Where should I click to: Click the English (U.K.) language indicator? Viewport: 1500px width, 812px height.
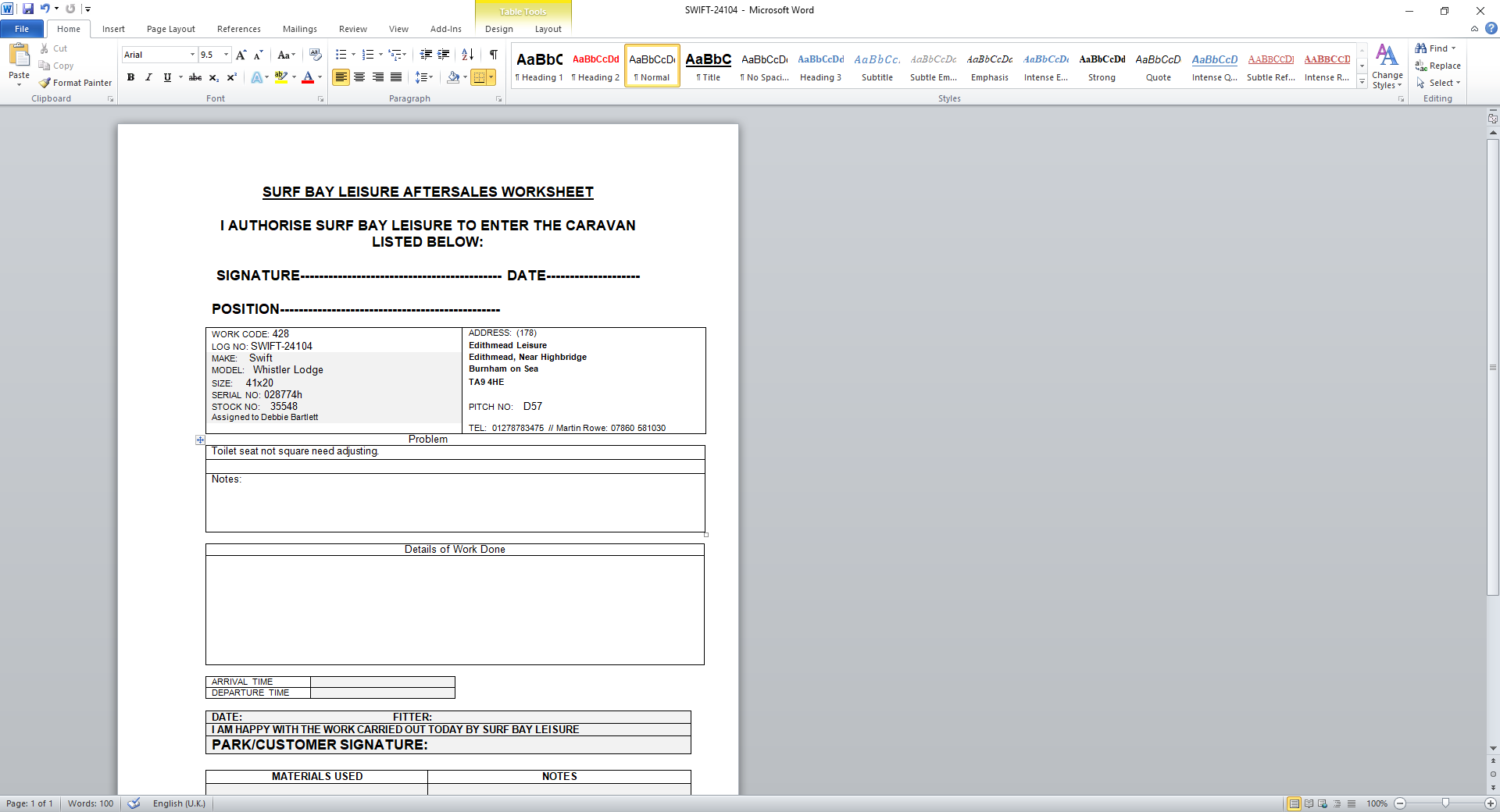[179, 803]
